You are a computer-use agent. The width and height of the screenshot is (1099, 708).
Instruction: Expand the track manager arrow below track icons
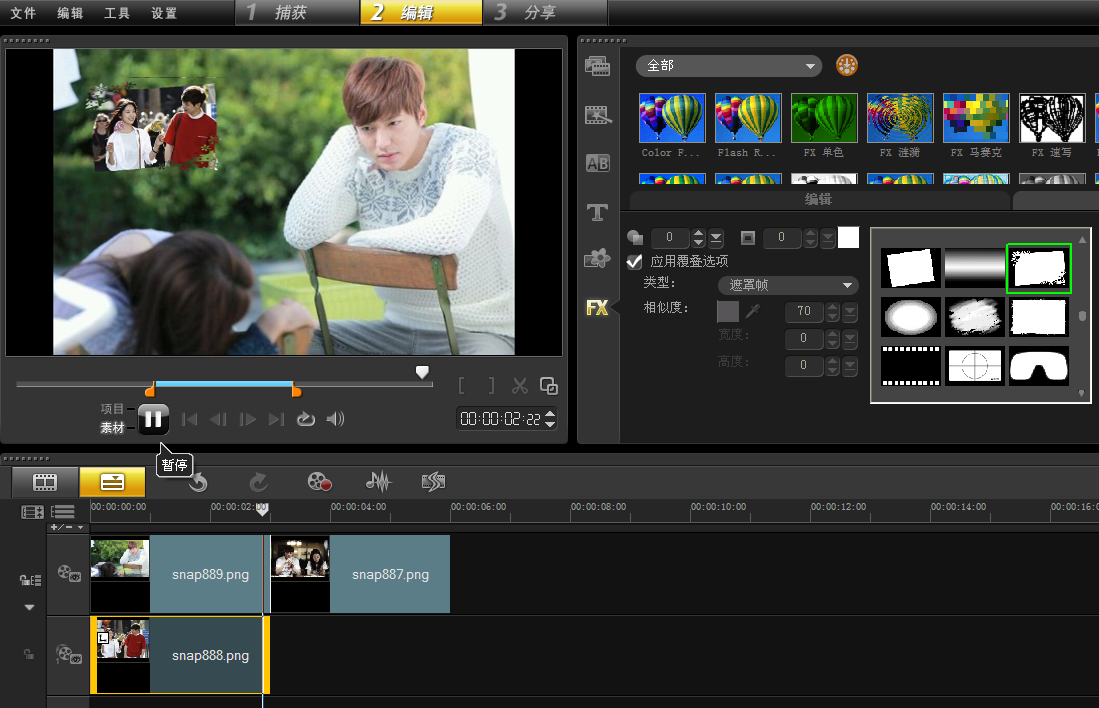coord(29,607)
